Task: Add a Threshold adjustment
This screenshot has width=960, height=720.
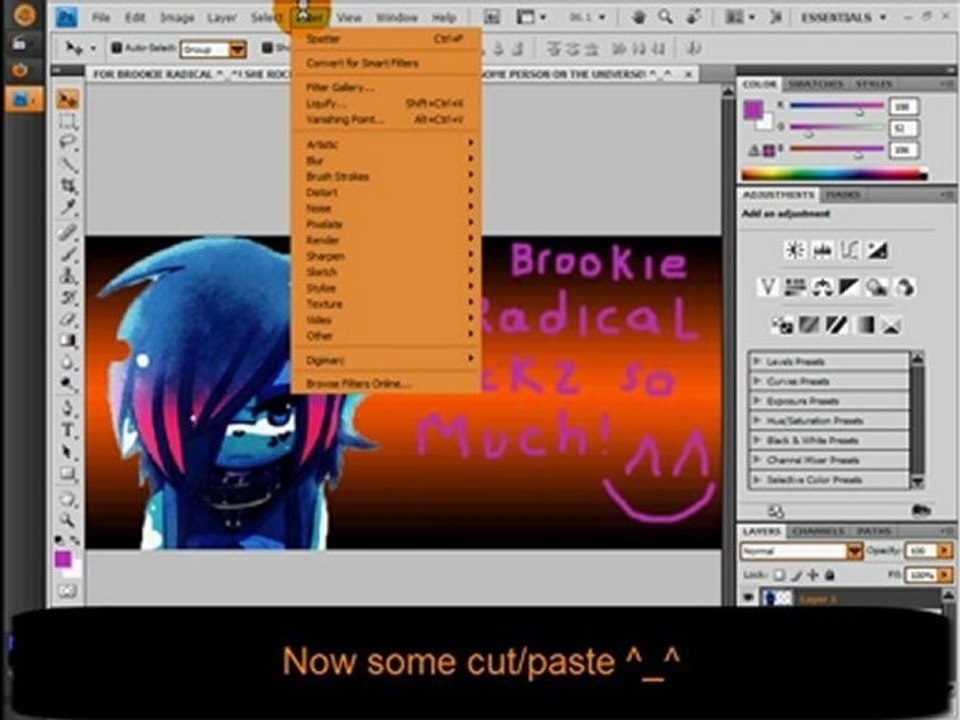Action: point(836,324)
